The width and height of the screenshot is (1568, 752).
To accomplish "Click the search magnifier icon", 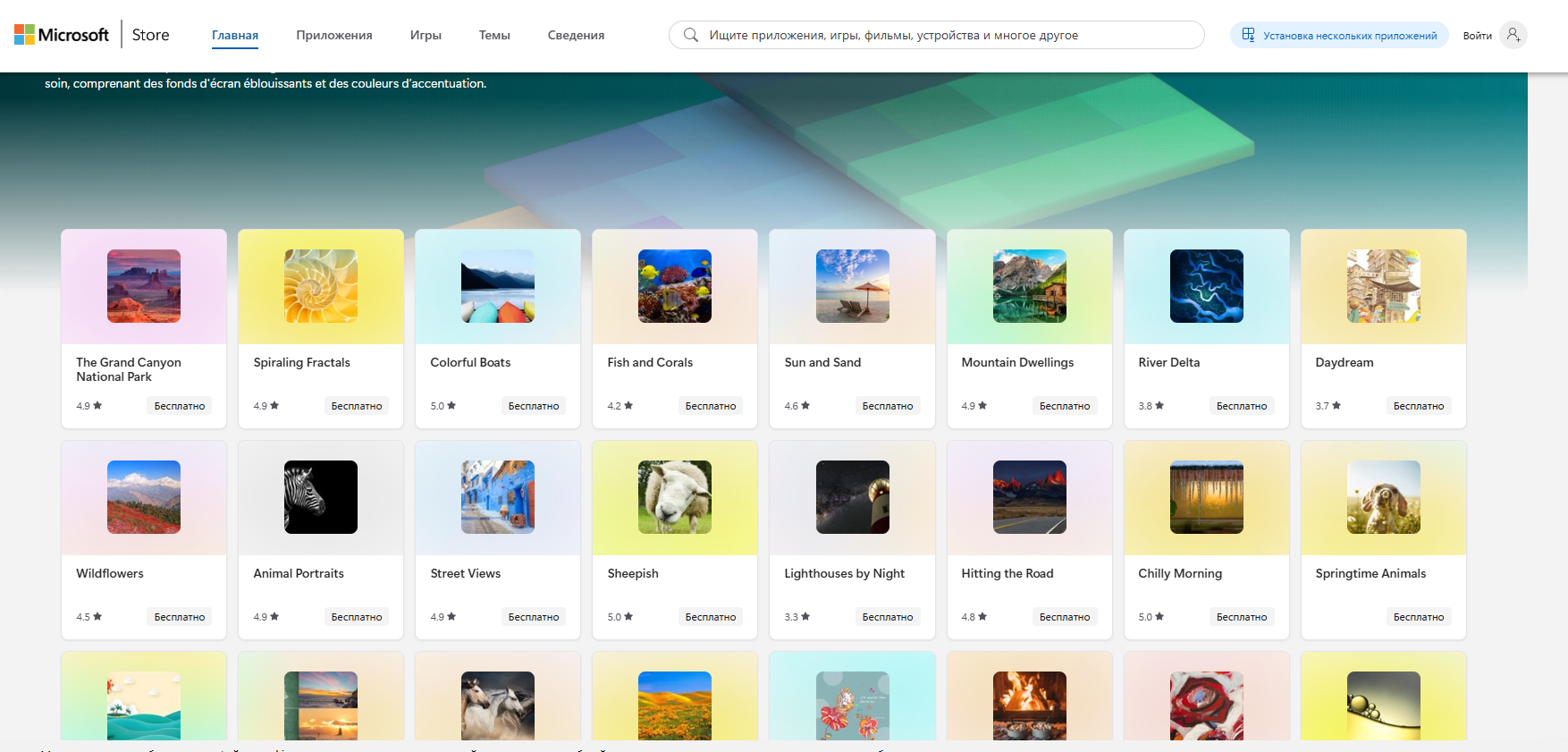I will (x=690, y=35).
